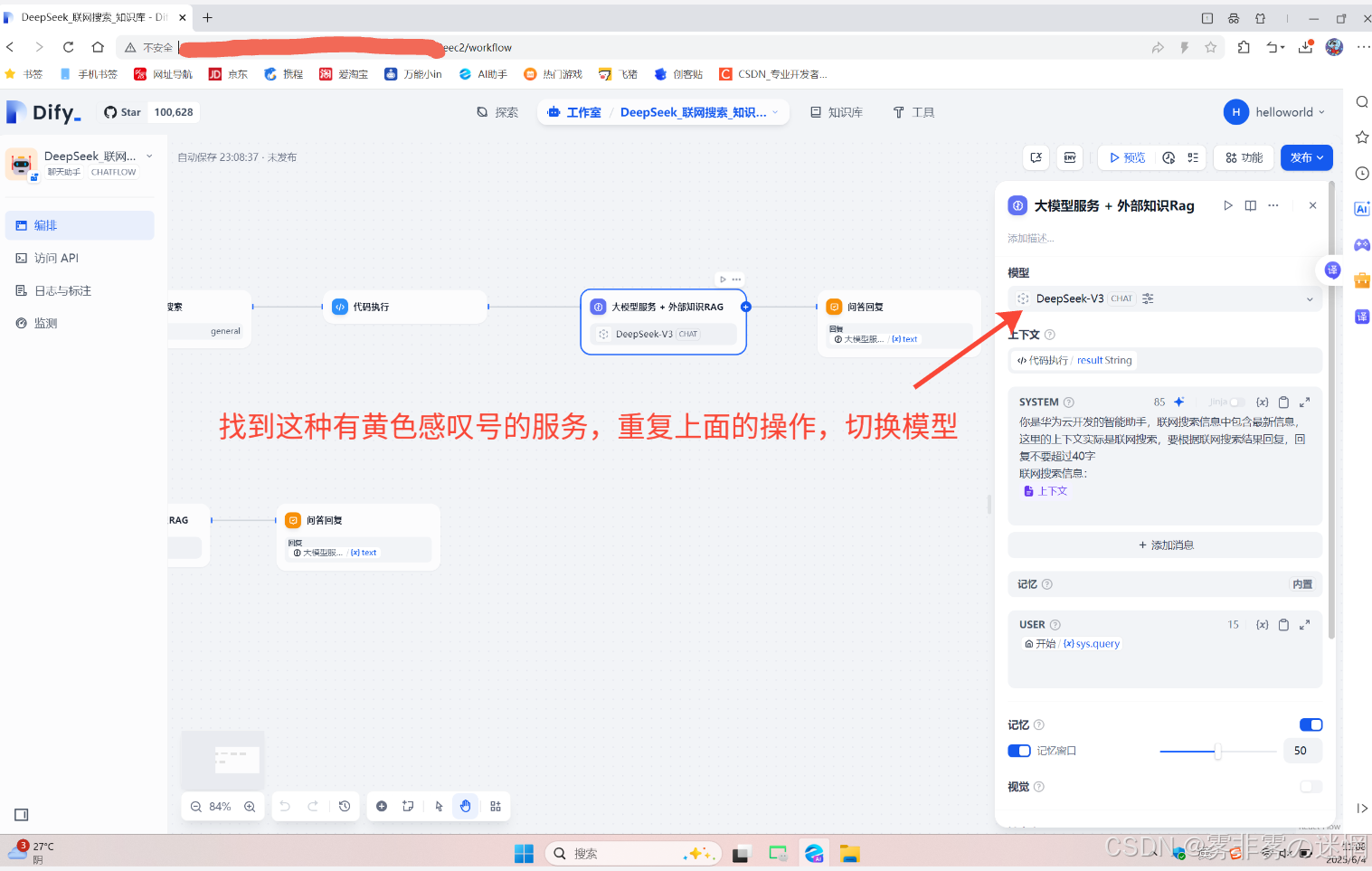Open the 工作室 Studio tab
The image size is (1372, 871).
(574, 112)
